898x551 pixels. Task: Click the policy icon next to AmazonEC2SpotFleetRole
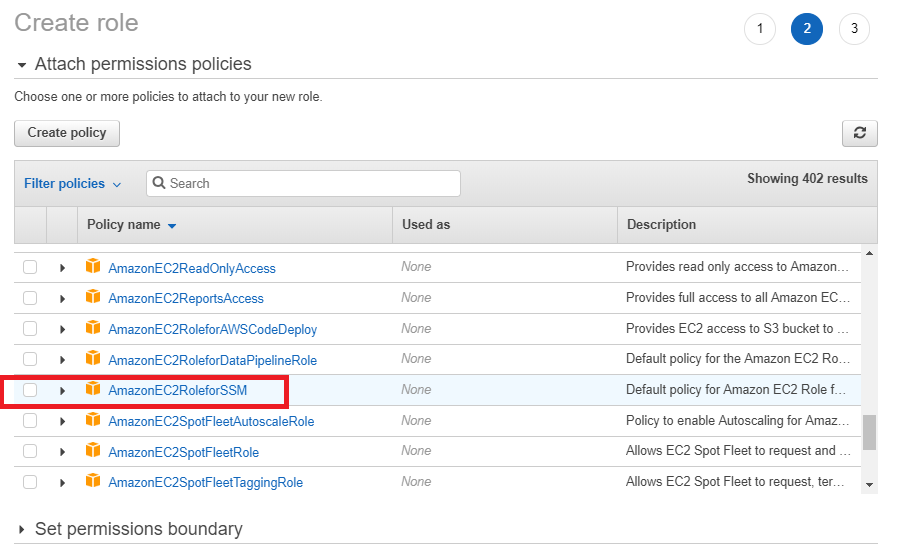93,451
